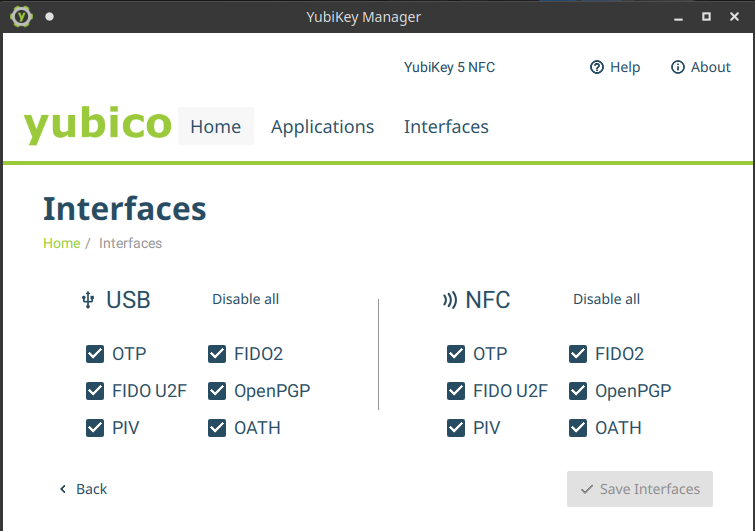Click the yubico logo
755x531 pixels.
point(98,124)
